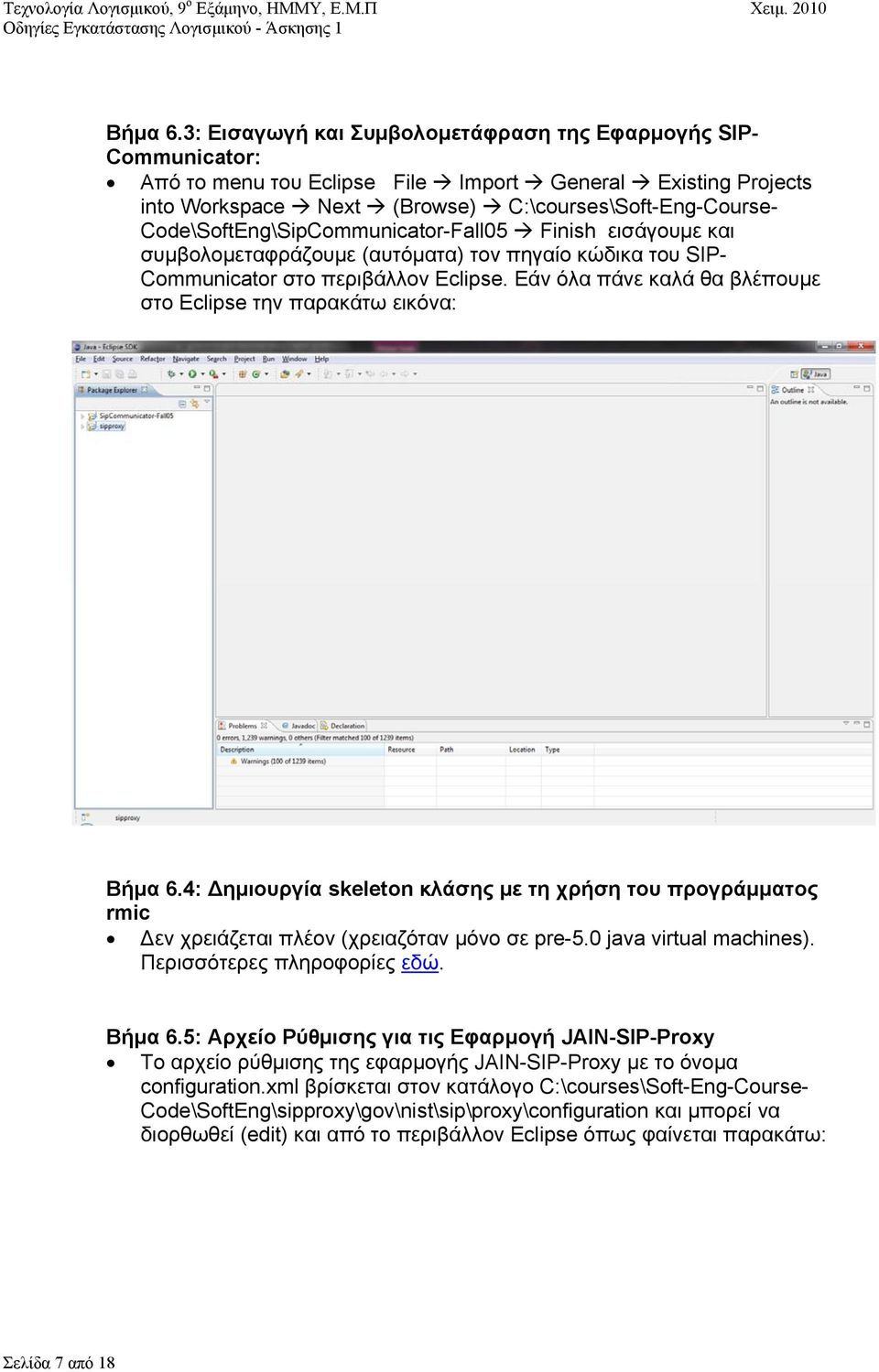Click the Save toolbar icon
879x1372 pixels.
click(106, 374)
